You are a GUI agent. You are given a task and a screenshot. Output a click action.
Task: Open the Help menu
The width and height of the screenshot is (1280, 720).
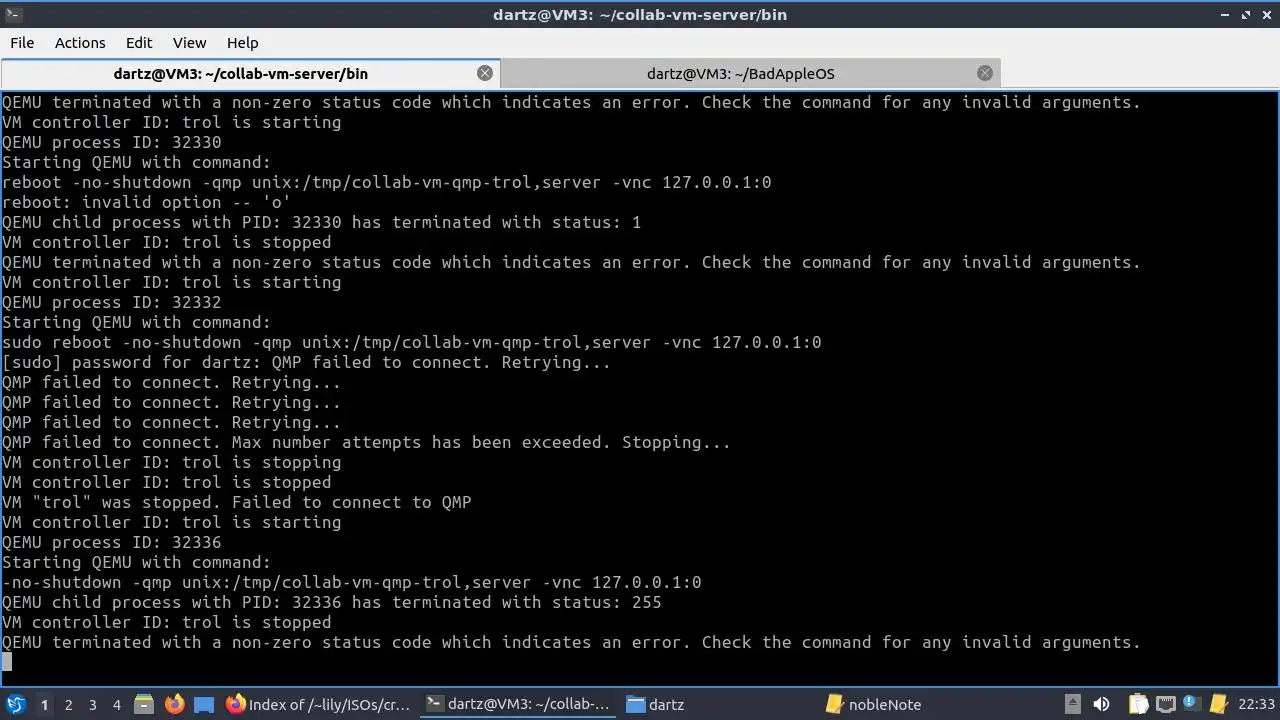[x=242, y=43]
